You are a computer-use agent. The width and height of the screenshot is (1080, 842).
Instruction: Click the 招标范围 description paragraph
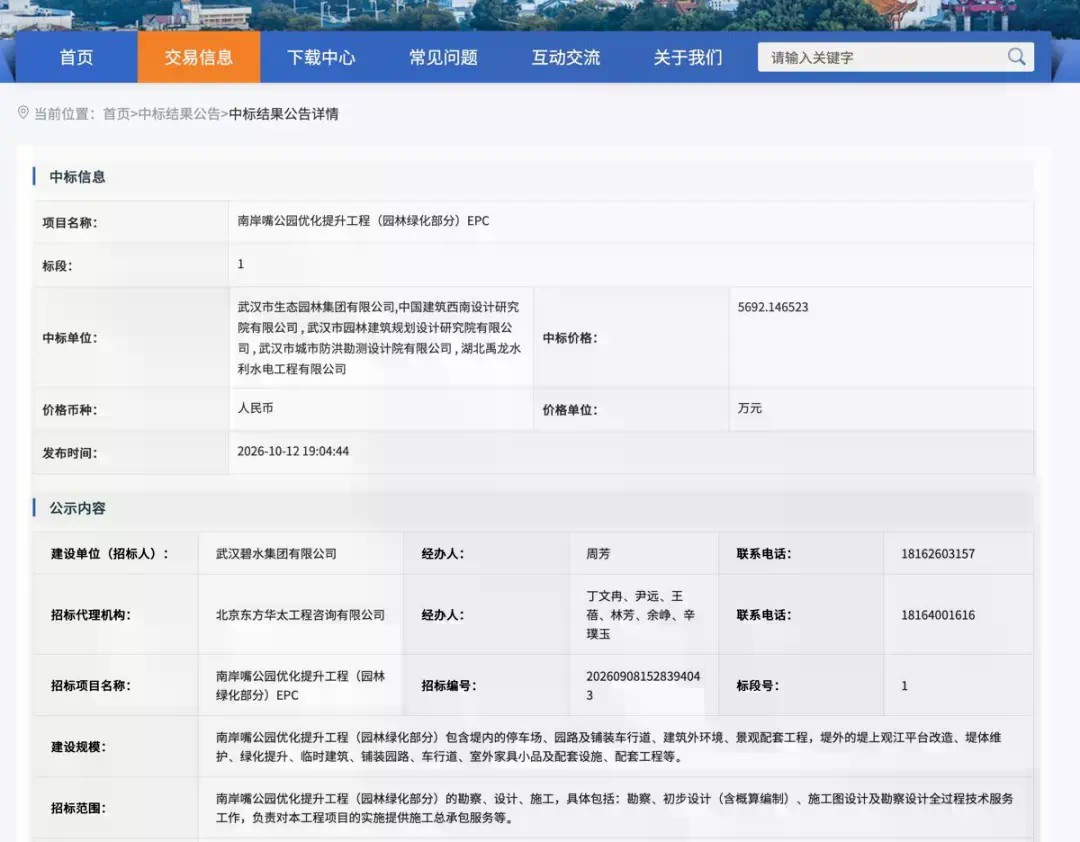pyautogui.click(x=614, y=808)
